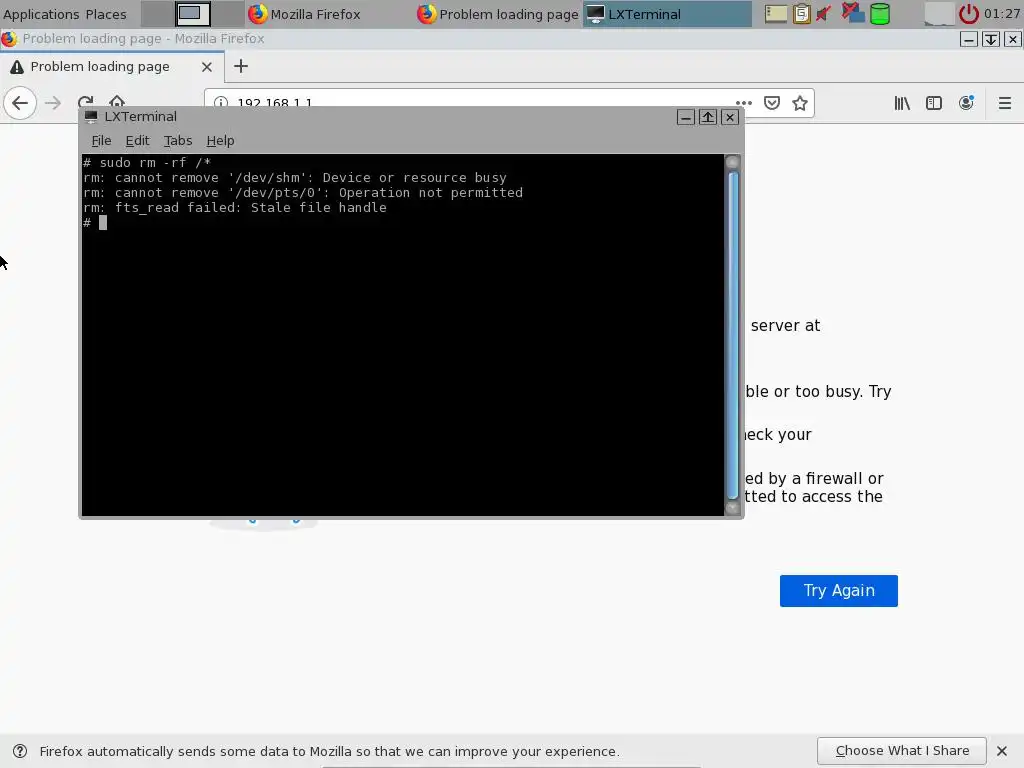
Task: Click Choose What I Share button
Action: coord(902,750)
